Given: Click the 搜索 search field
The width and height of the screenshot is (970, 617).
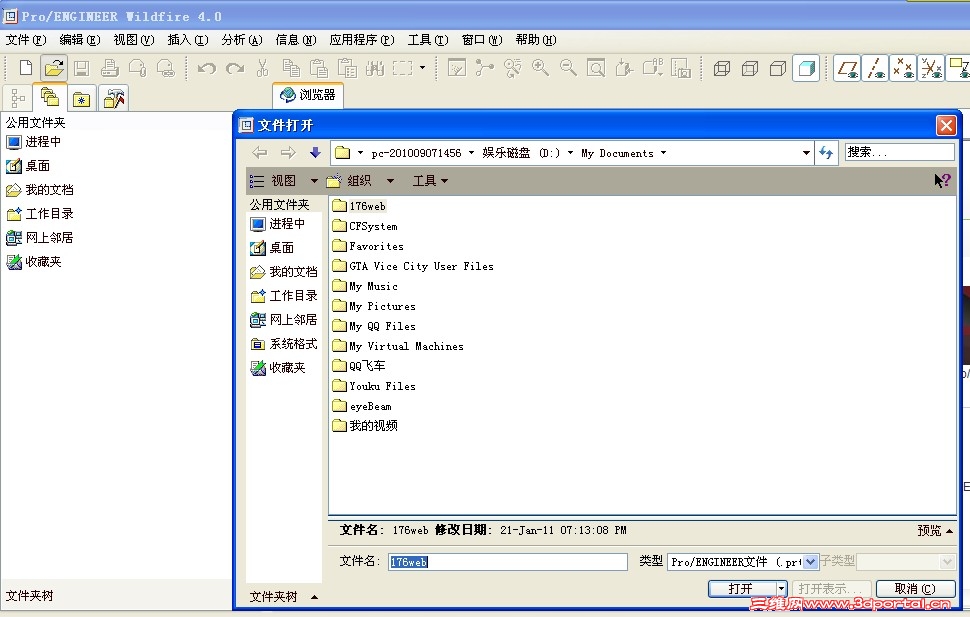Looking at the screenshot, I should click(x=899, y=152).
